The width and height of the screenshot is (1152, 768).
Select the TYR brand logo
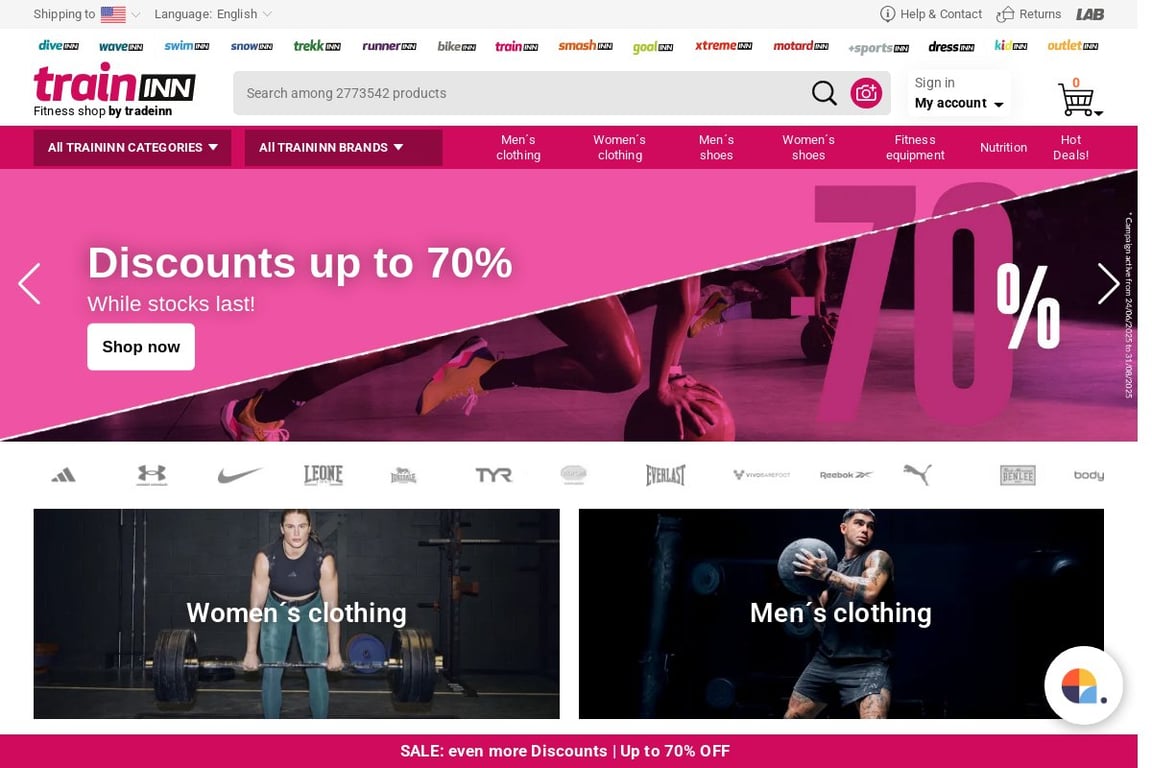click(493, 475)
